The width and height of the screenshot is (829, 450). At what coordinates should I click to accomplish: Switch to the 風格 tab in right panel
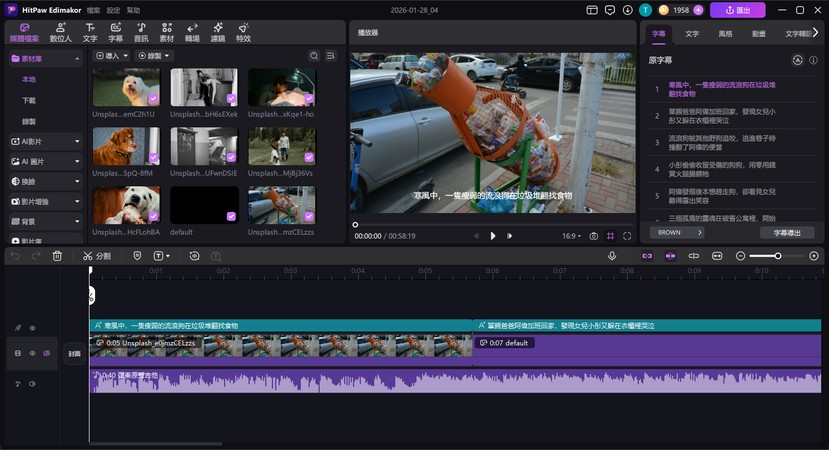(725, 33)
